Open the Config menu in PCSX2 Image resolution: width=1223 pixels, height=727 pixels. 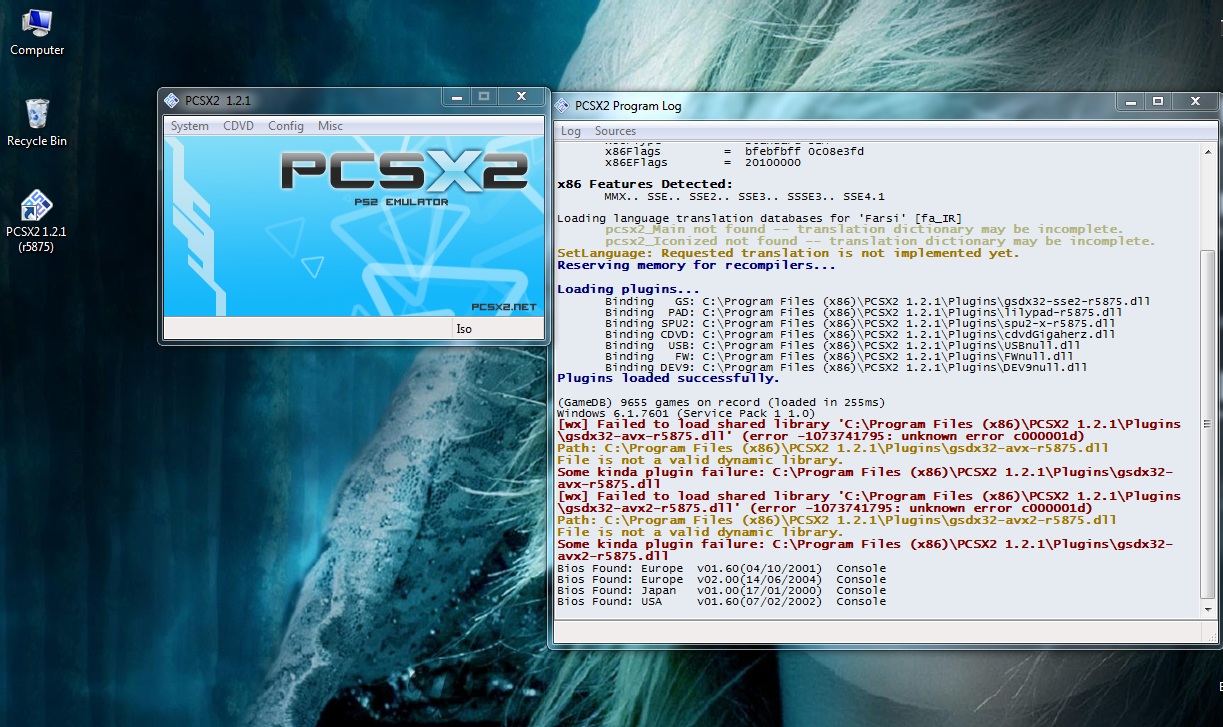[x=286, y=126]
